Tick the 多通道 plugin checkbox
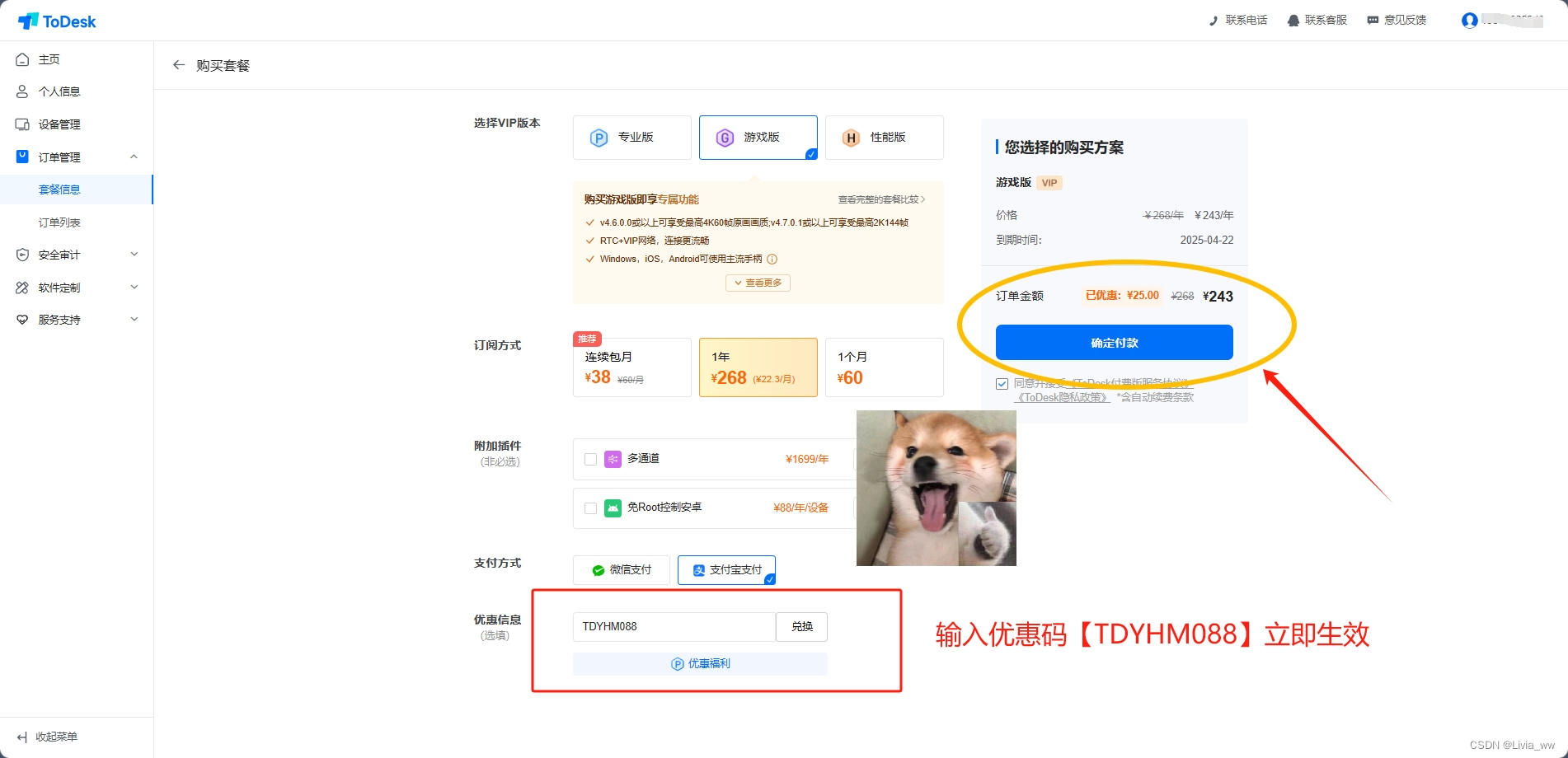The image size is (1568, 758). (590, 459)
